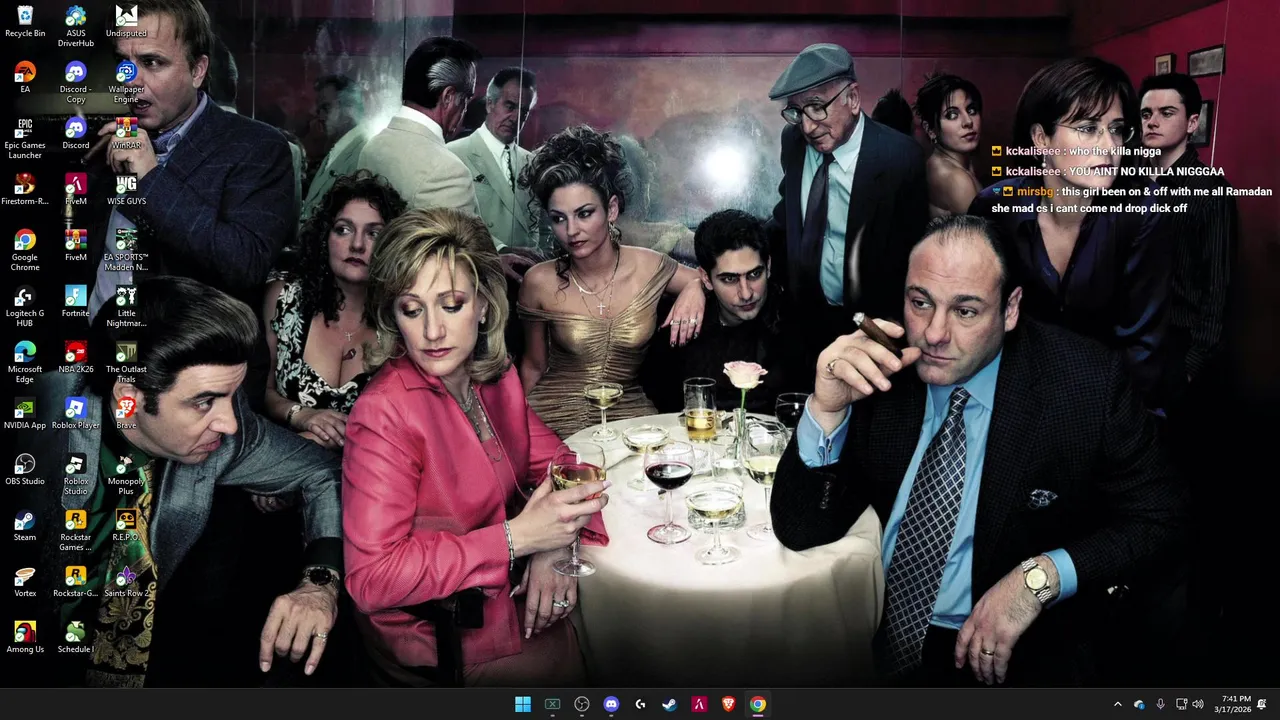Open the notification bell in the tray
This screenshot has width=1280, height=720.
[x=1262, y=704]
